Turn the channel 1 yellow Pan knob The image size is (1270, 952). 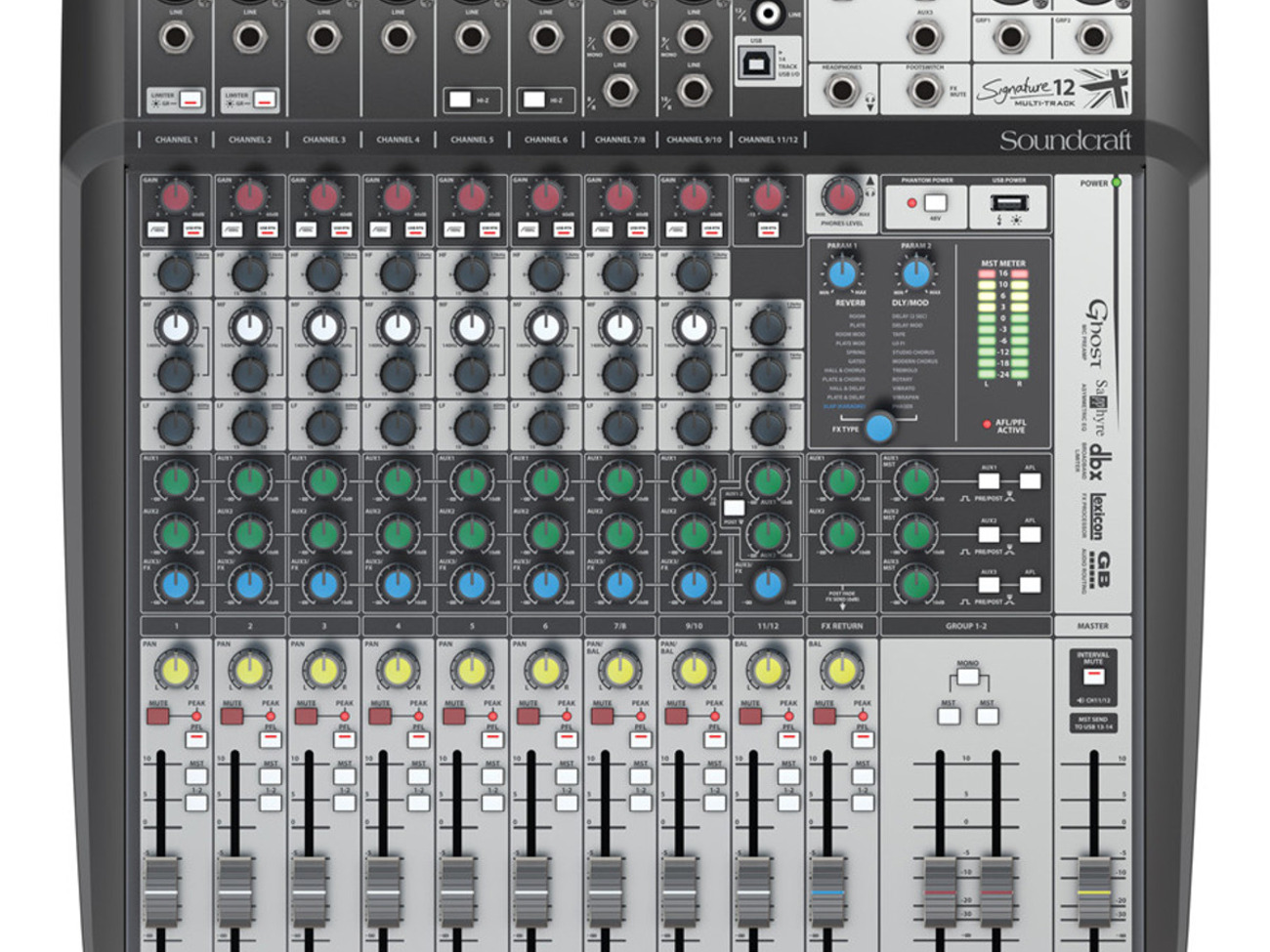click(175, 671)
